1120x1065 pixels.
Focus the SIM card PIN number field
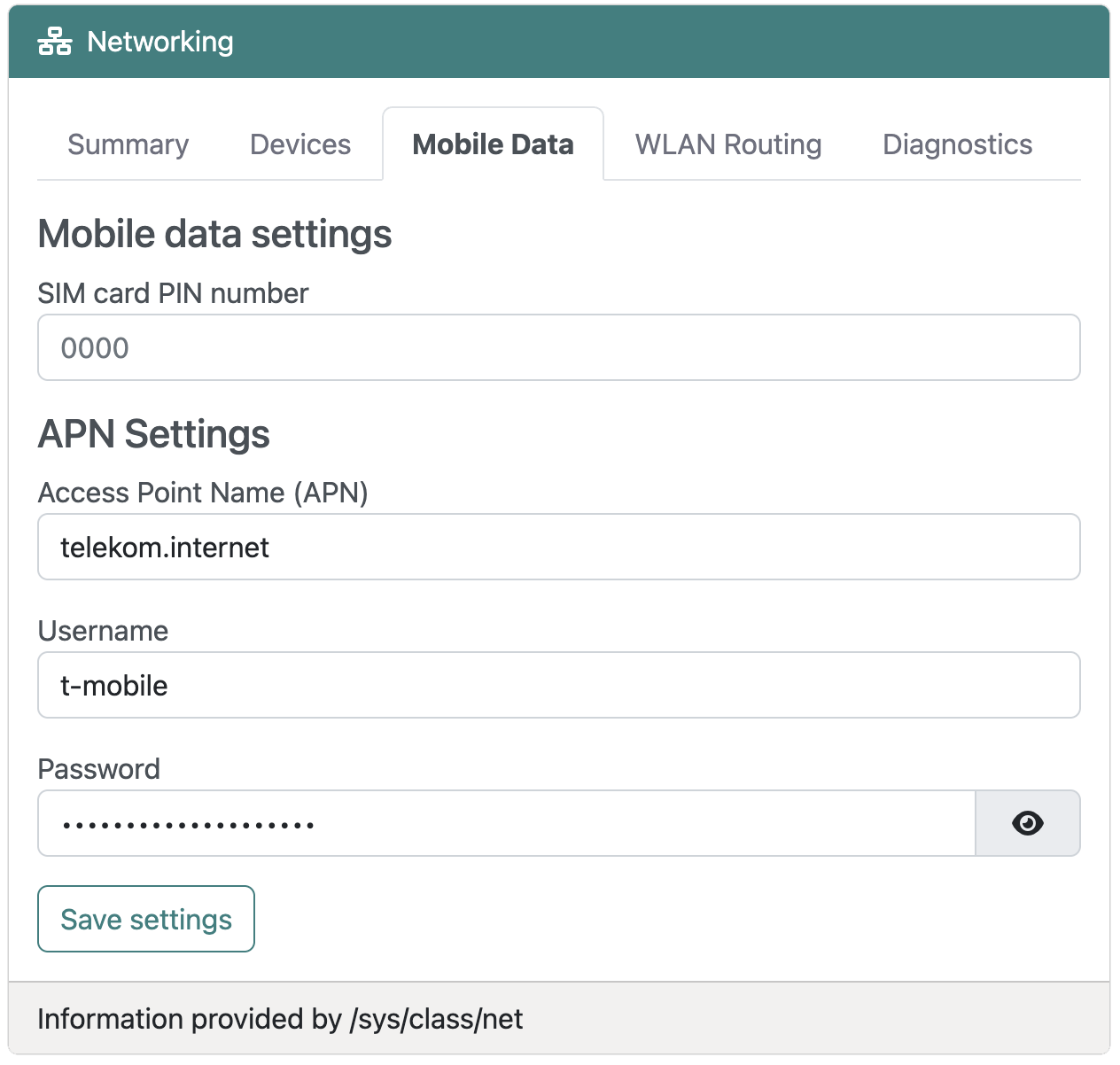click(559, 347)
